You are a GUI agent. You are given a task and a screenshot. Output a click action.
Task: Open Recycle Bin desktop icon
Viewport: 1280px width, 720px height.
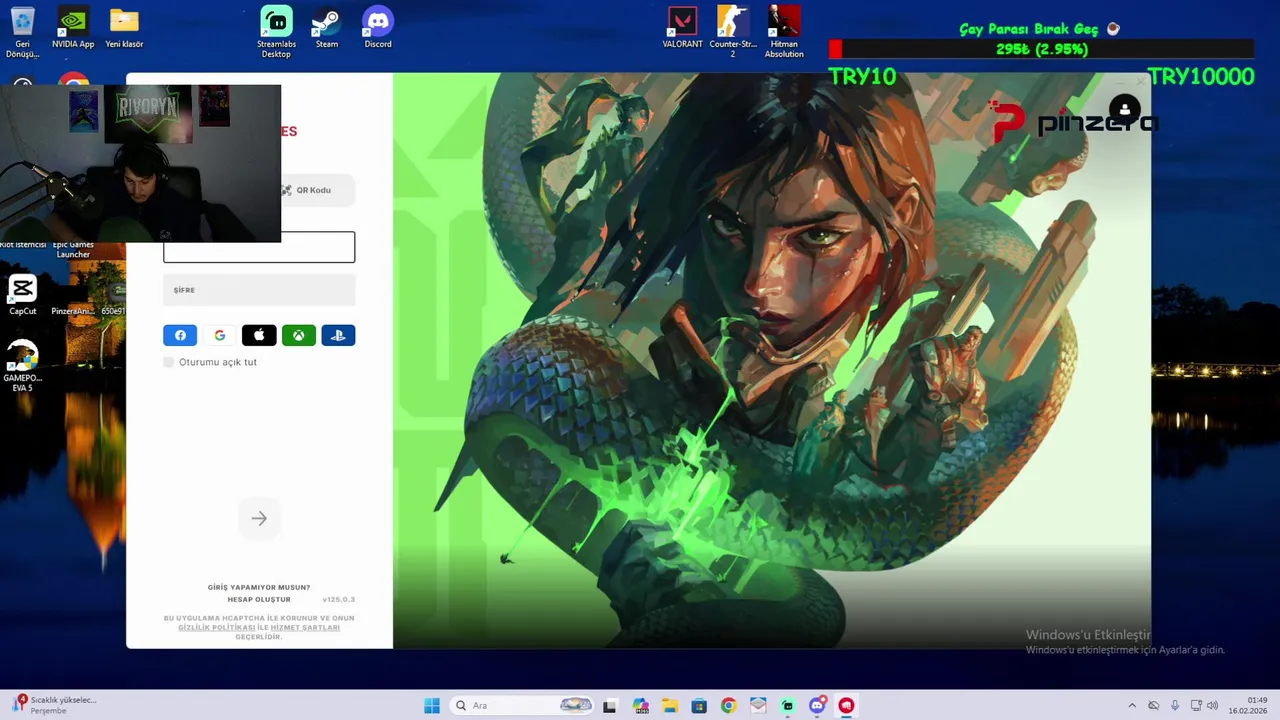(22, 33)
